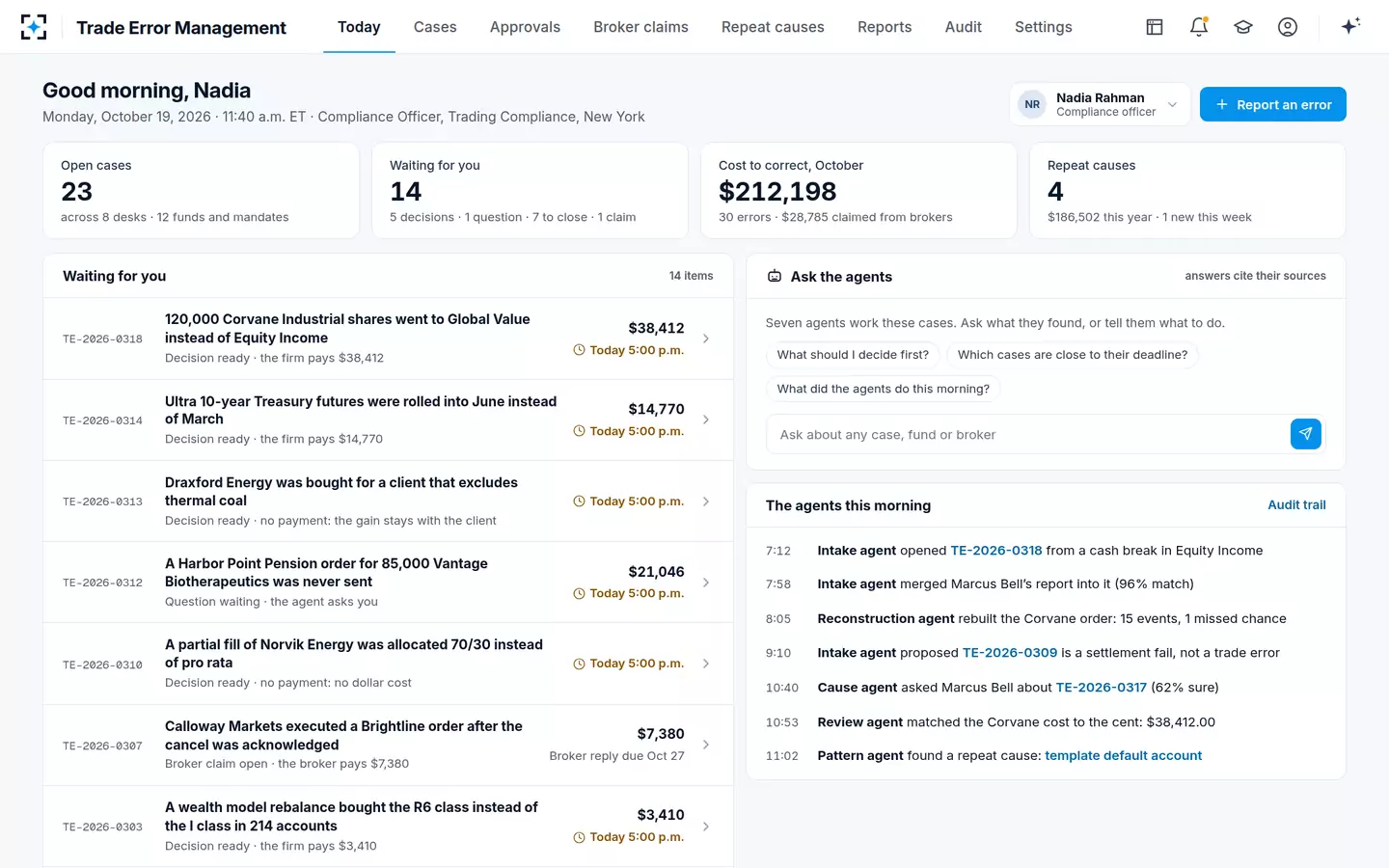The height and width of the screenshot is (868, 1389).
Task: Open the Settings tab
Action: click(x=1044, y=27)
